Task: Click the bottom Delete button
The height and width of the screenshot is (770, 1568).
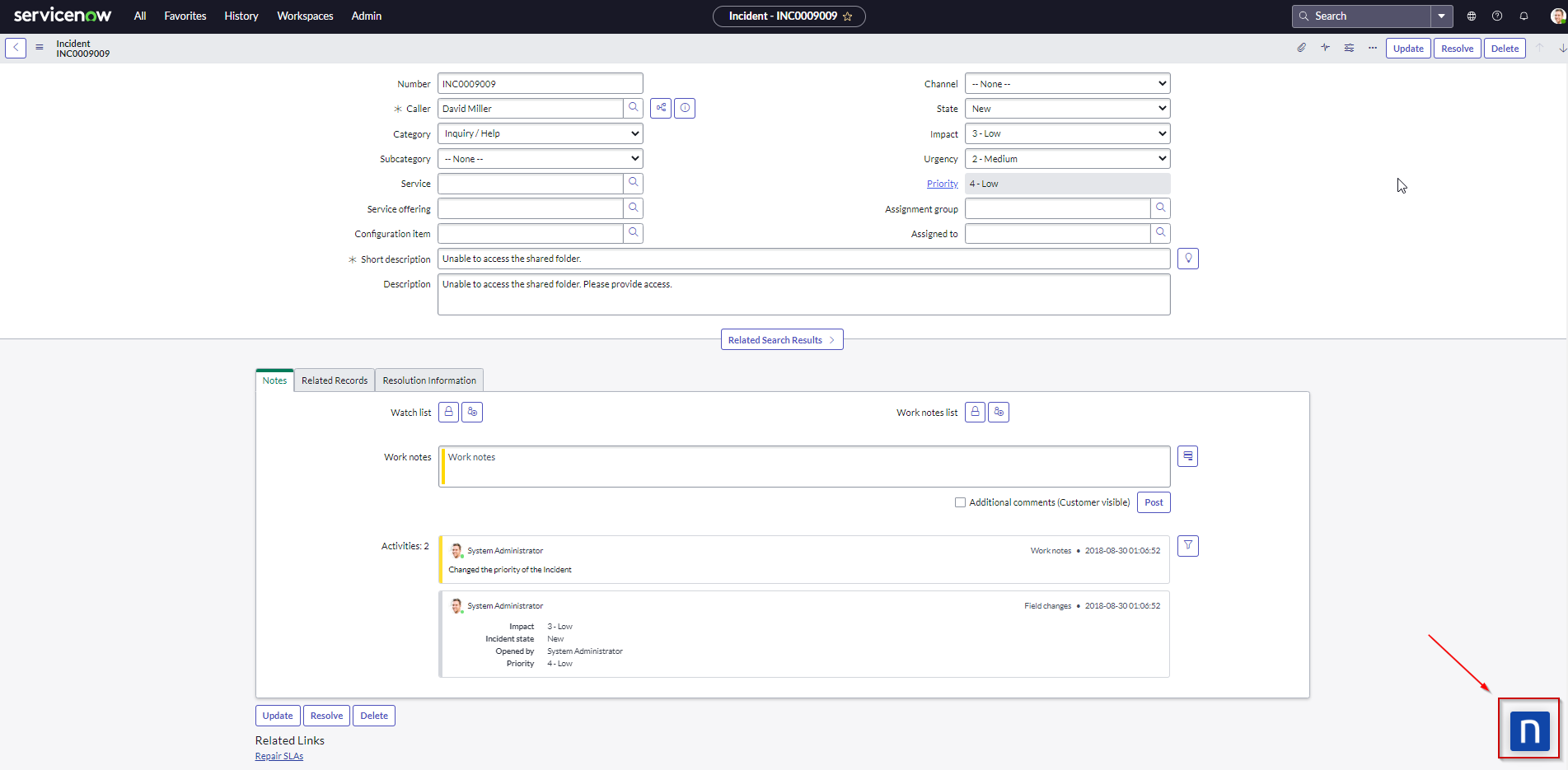Action: click(374, 716)
